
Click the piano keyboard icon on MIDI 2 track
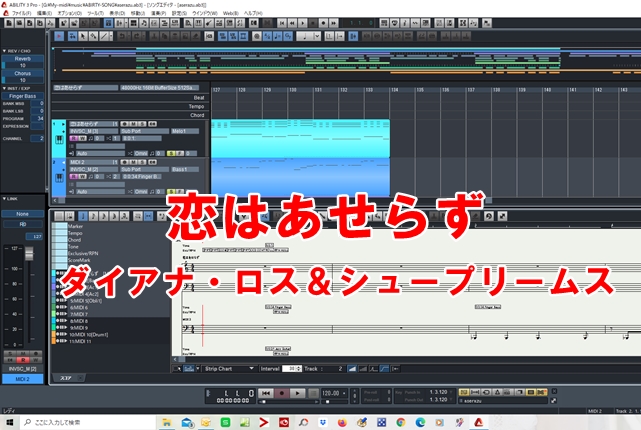[59, 178]
